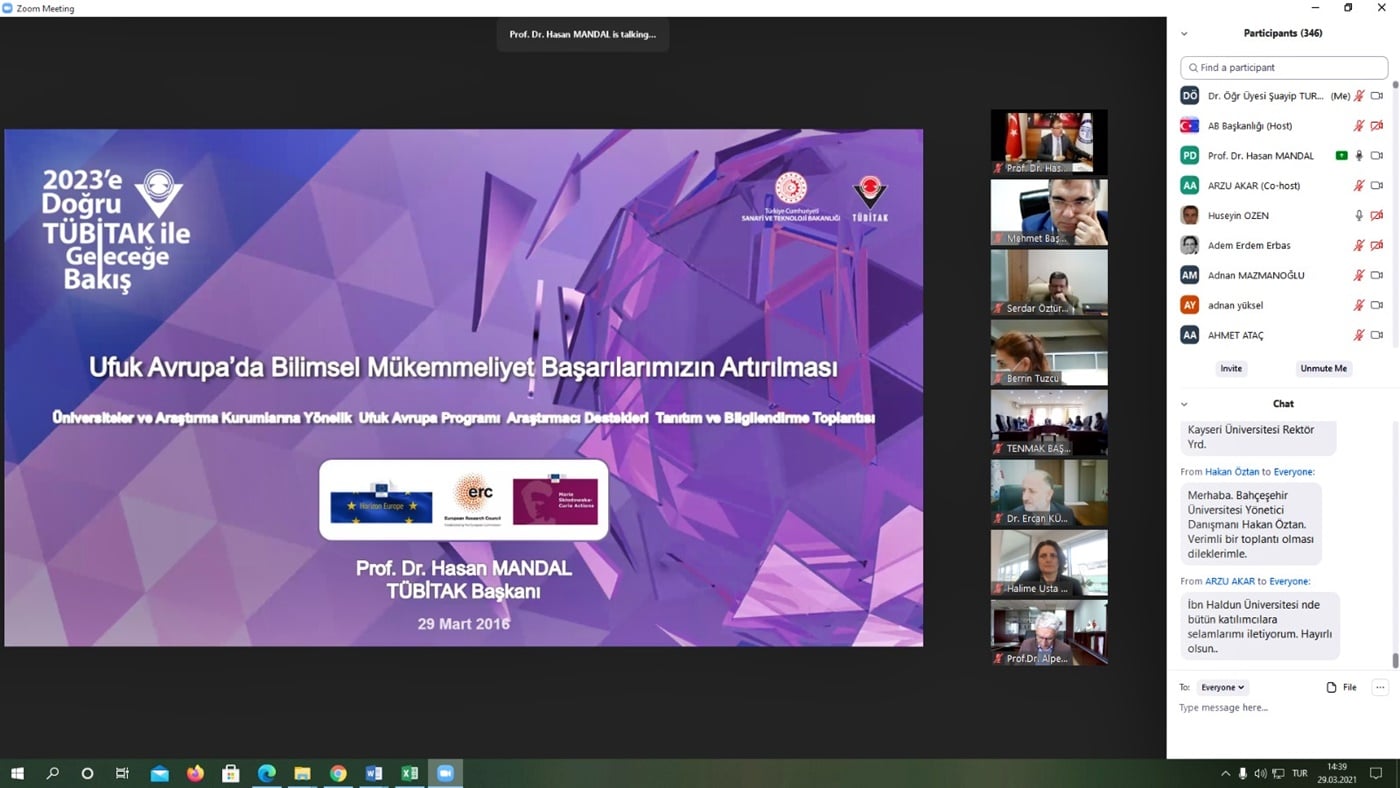Click PD avatar of Prof. Dr. Hasan MANDAL
1400x788 pixels.
1189,156
